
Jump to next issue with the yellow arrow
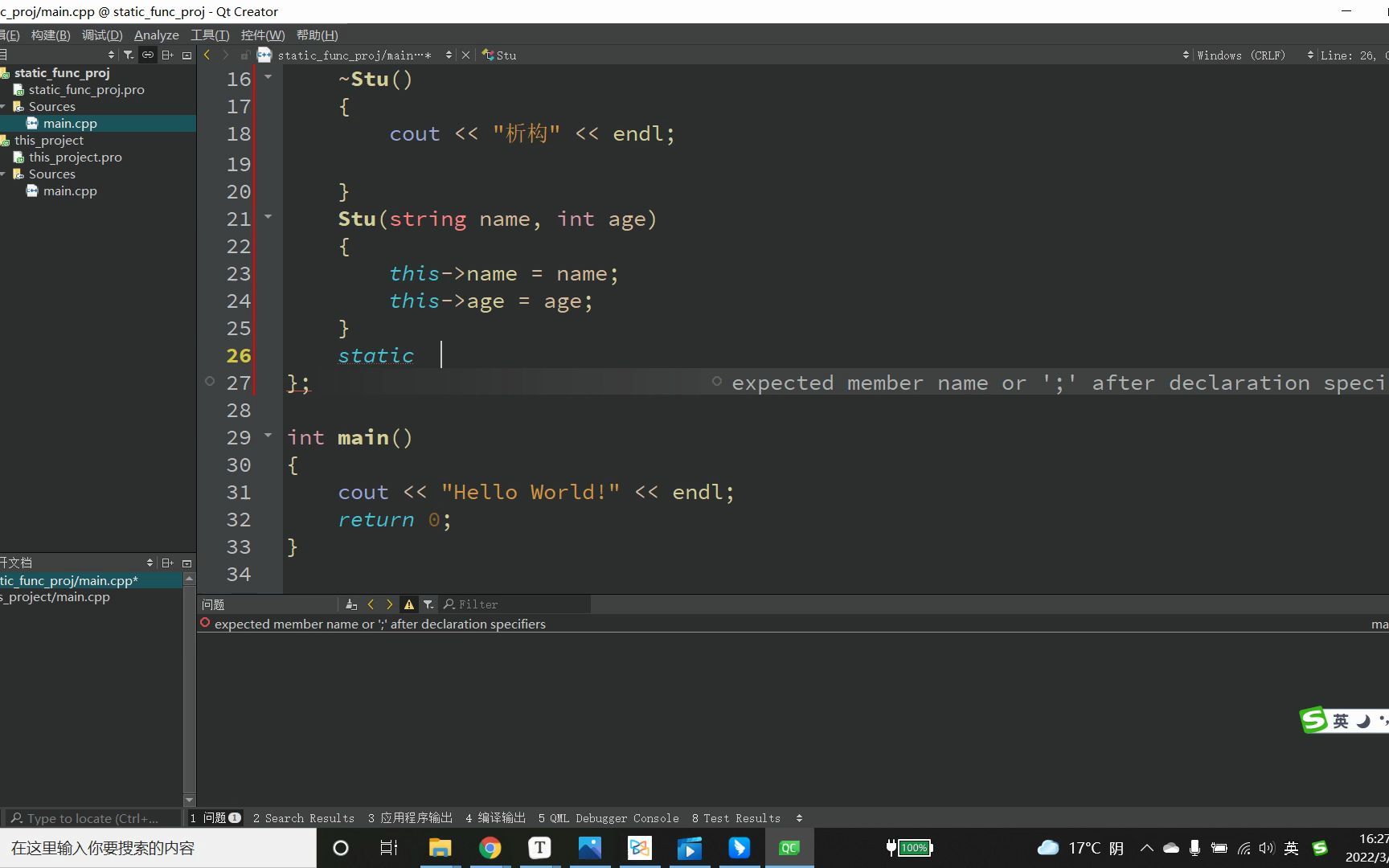(x=390, y=604)
